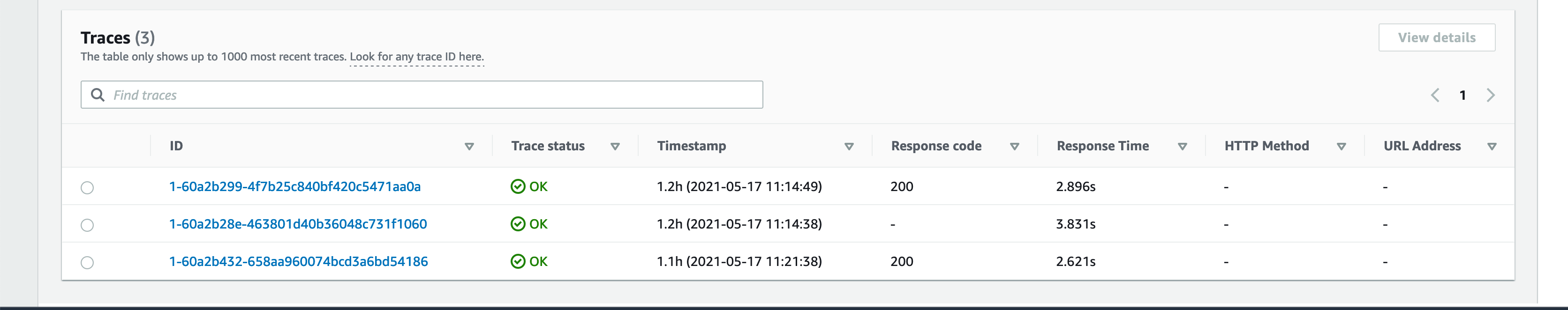Sort by URL Address column arrow
The image size is (1568, 310).
coord(1492,147)
